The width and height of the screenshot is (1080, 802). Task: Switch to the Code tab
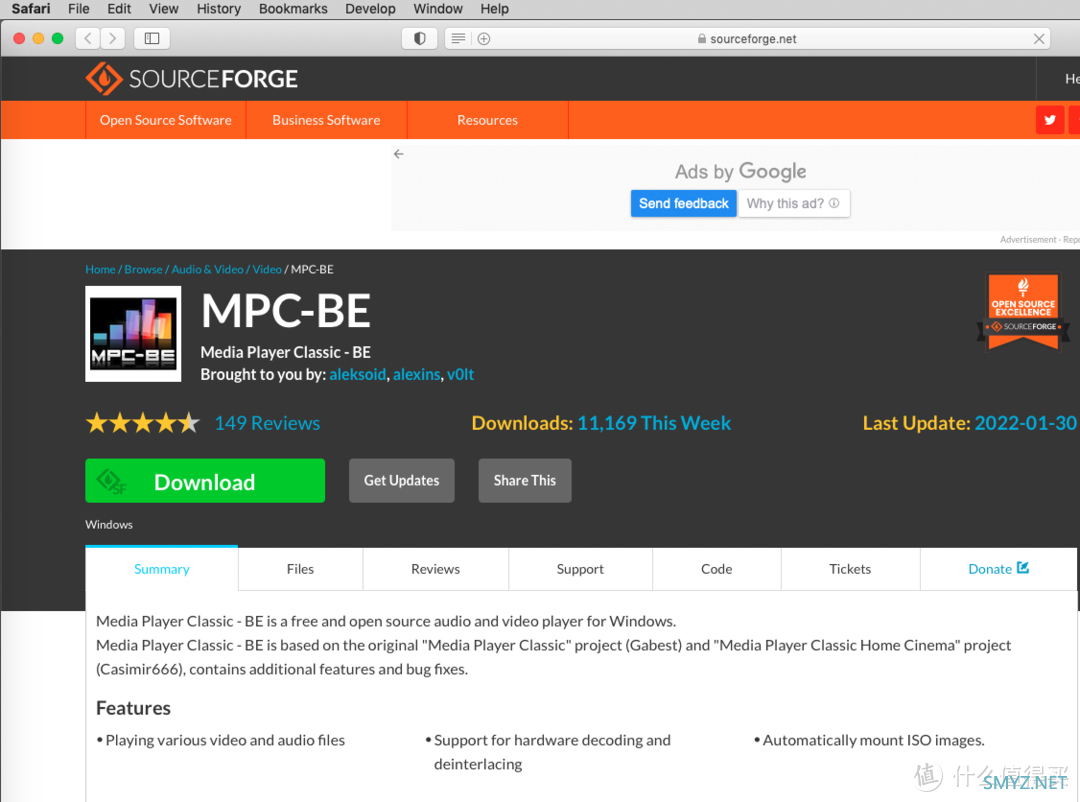(716, 569)
